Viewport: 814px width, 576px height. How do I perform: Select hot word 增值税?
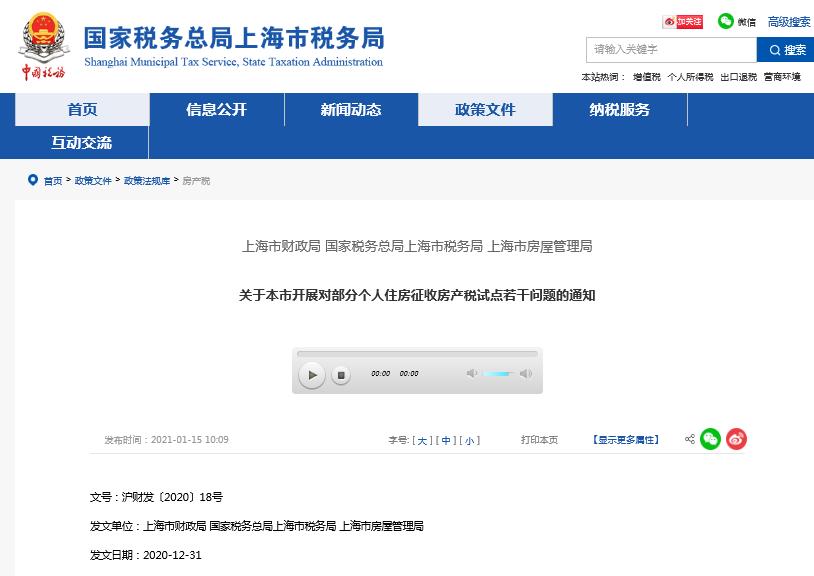tap(646, 77)
